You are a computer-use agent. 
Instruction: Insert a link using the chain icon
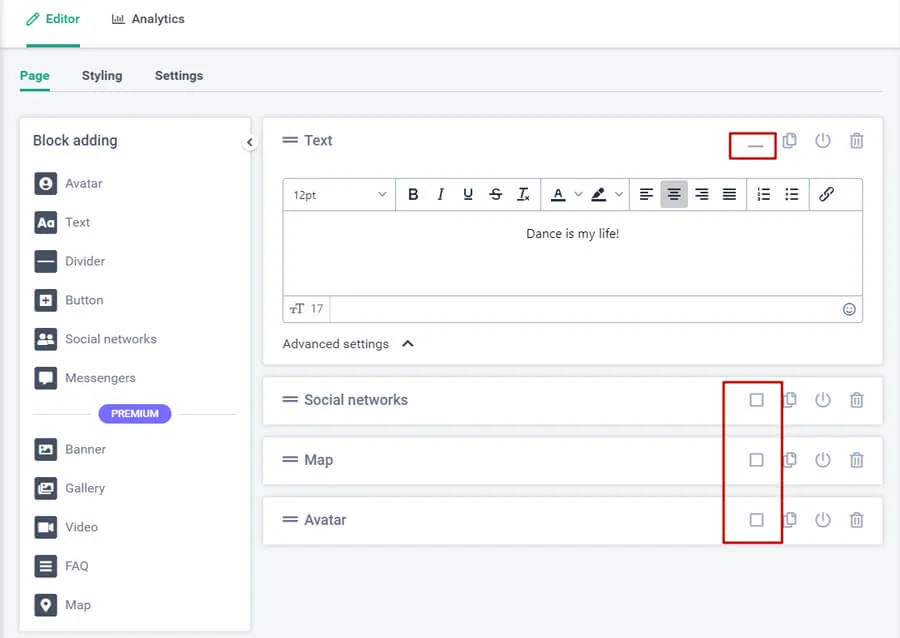pos(826,195)
